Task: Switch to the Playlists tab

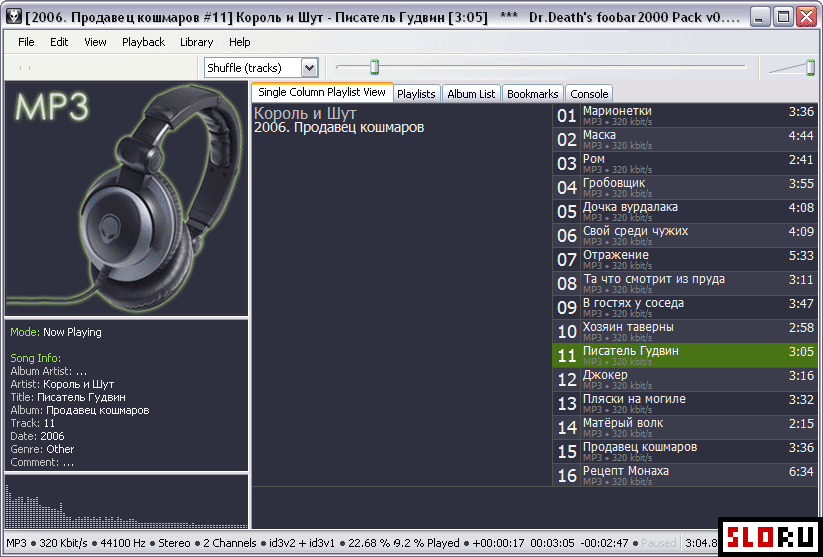Action: point(416,94)
